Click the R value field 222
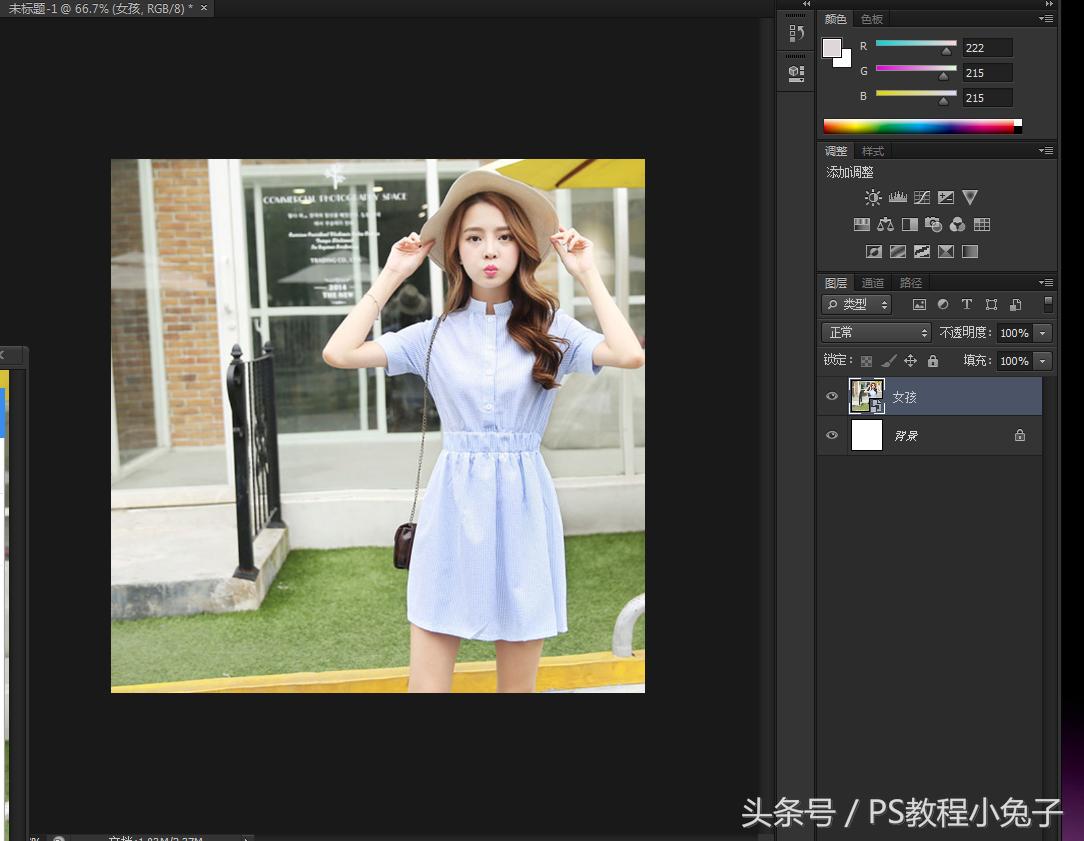This screenshot has height=841, width=1084. click(x=987, y=48)
